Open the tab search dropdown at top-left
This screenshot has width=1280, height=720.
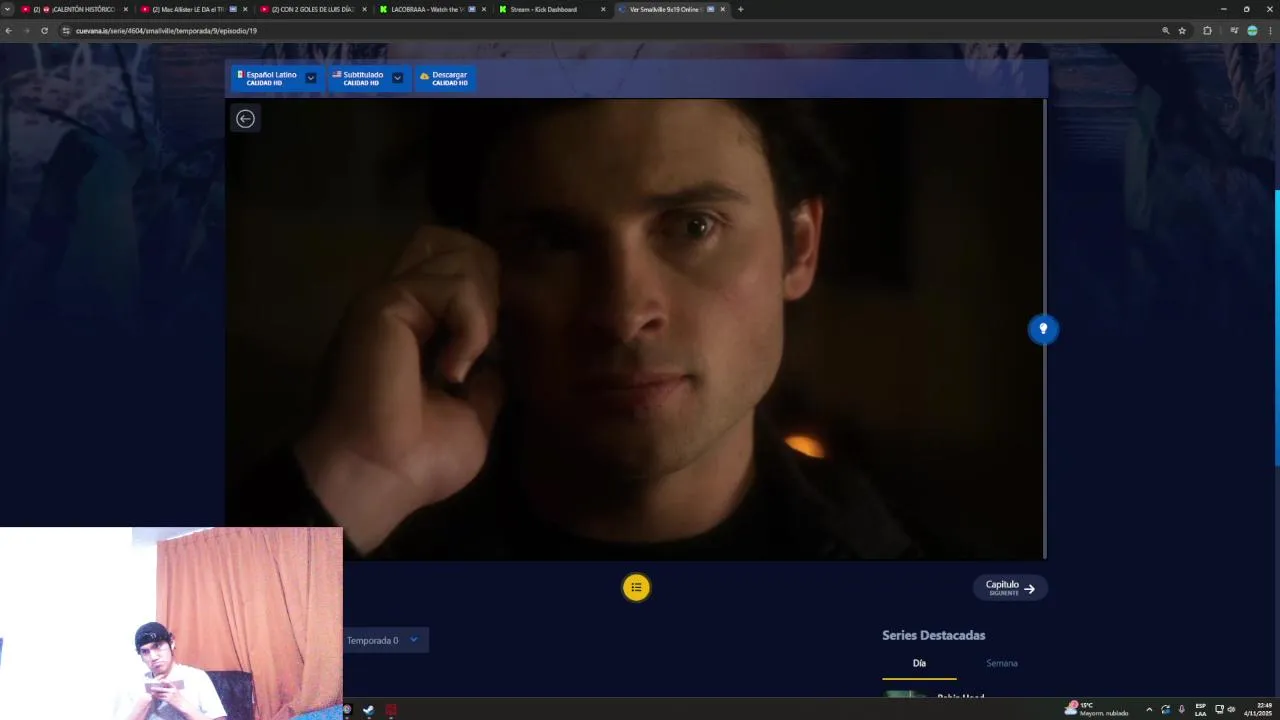[x=8, y=9]
